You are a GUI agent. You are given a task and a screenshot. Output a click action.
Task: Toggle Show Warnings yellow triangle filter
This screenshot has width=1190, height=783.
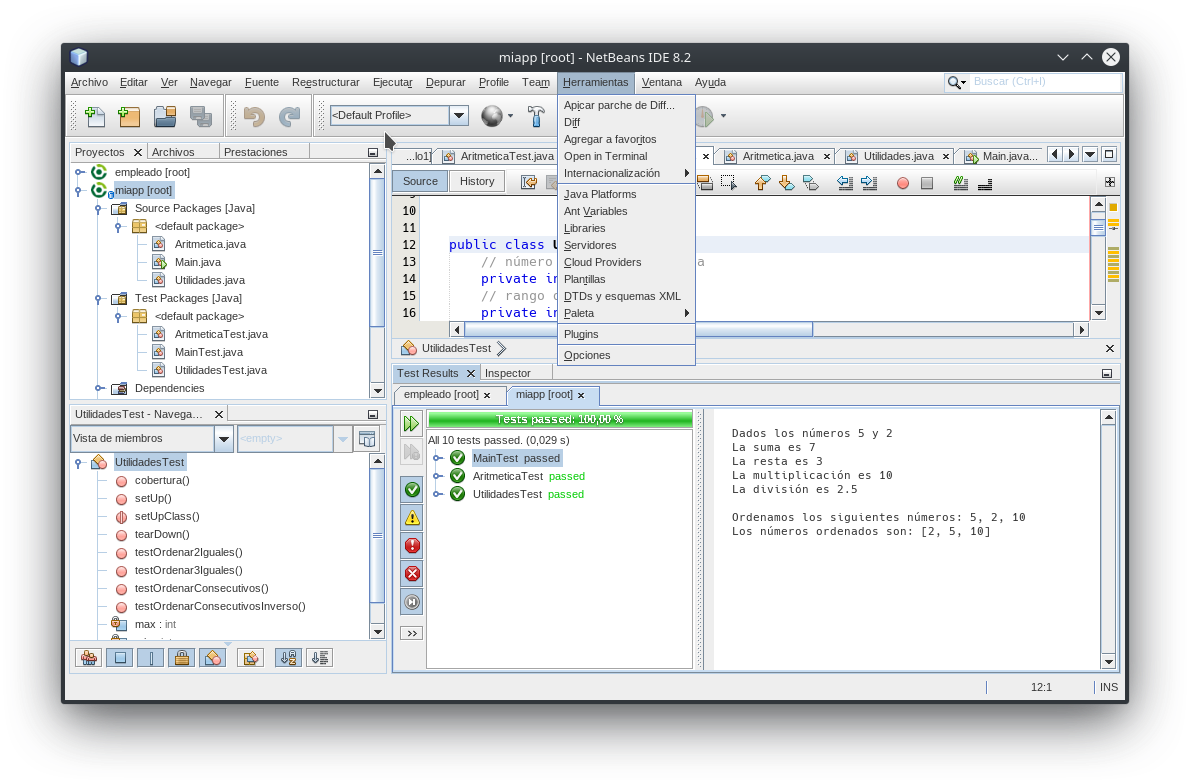click(412, 517)
